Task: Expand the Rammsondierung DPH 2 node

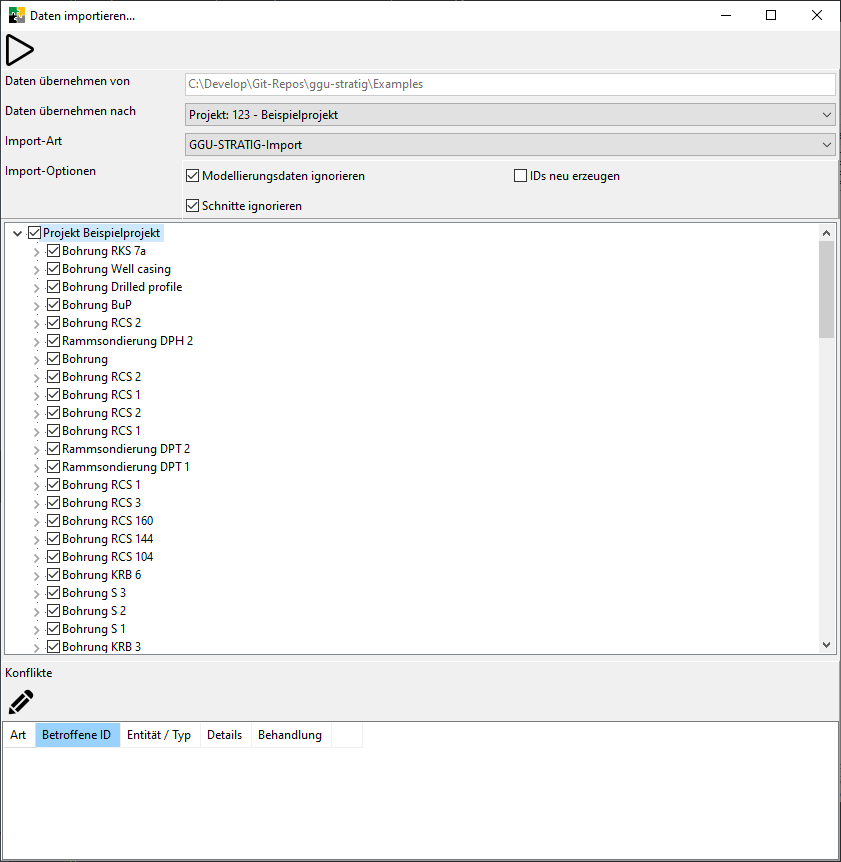Action: (x=37, y=341)
